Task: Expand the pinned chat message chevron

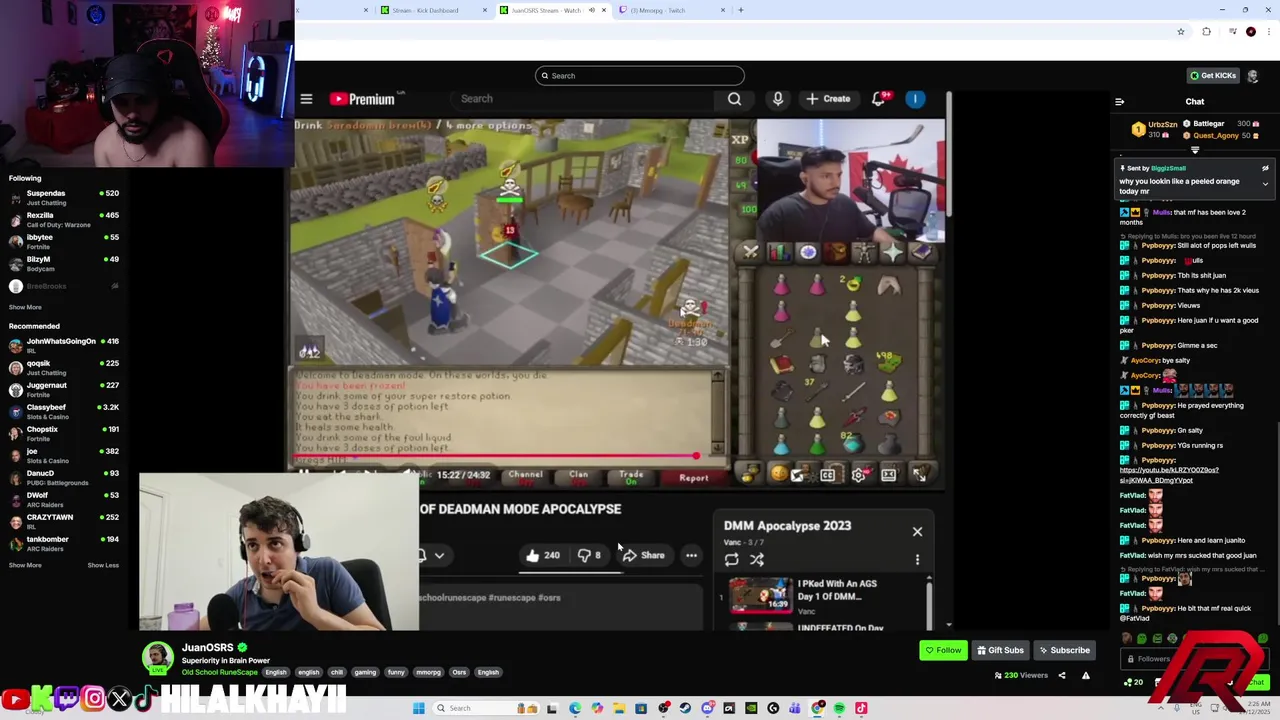Action: [x=1265, y=184]
